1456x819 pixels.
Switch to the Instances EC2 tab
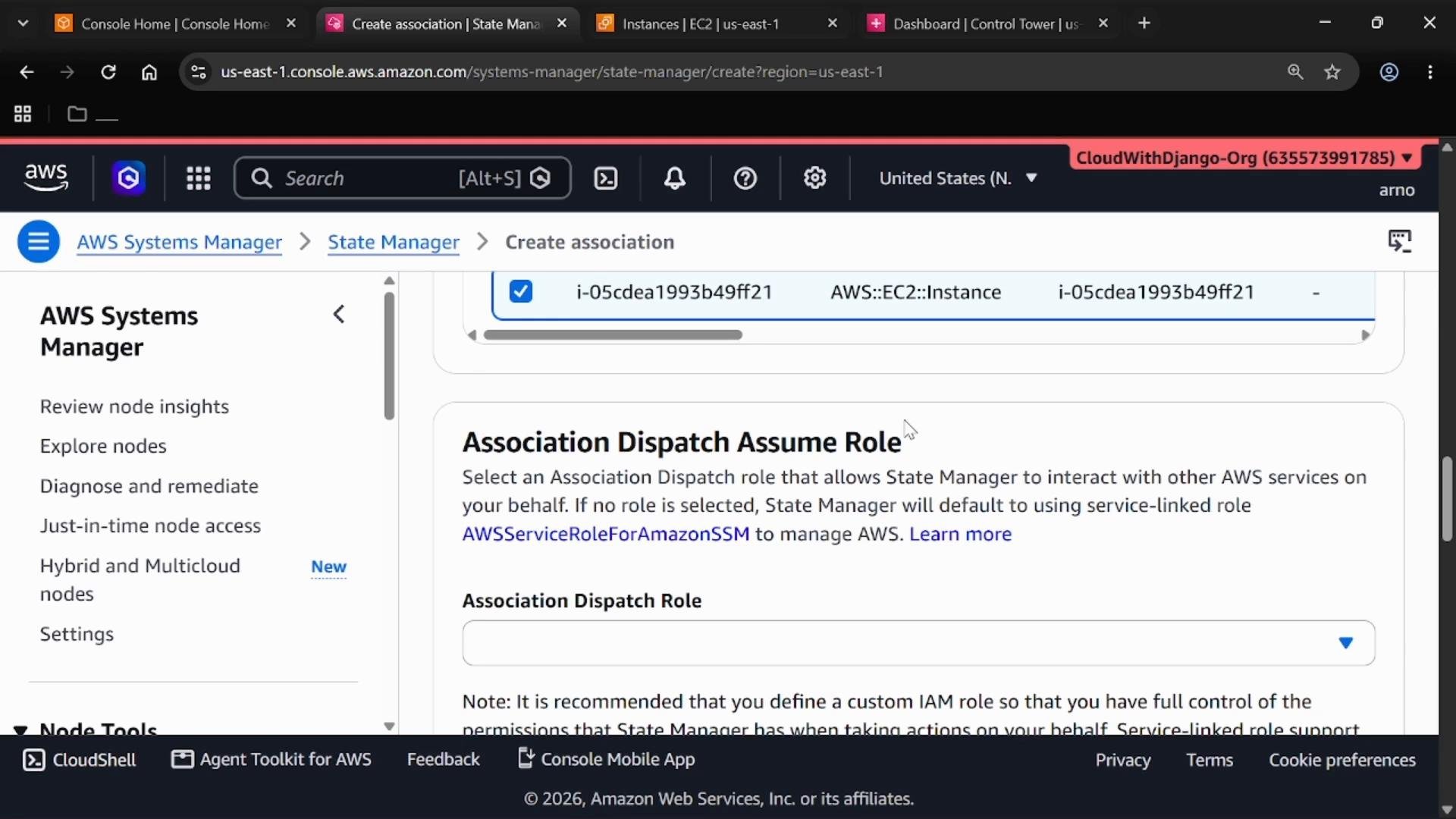(717, 24)
